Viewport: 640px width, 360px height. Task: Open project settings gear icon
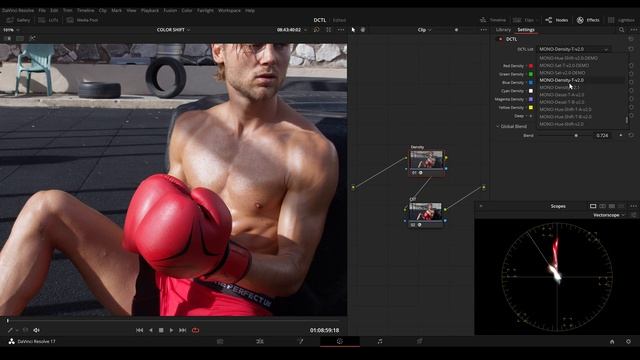tap(628, 342)
